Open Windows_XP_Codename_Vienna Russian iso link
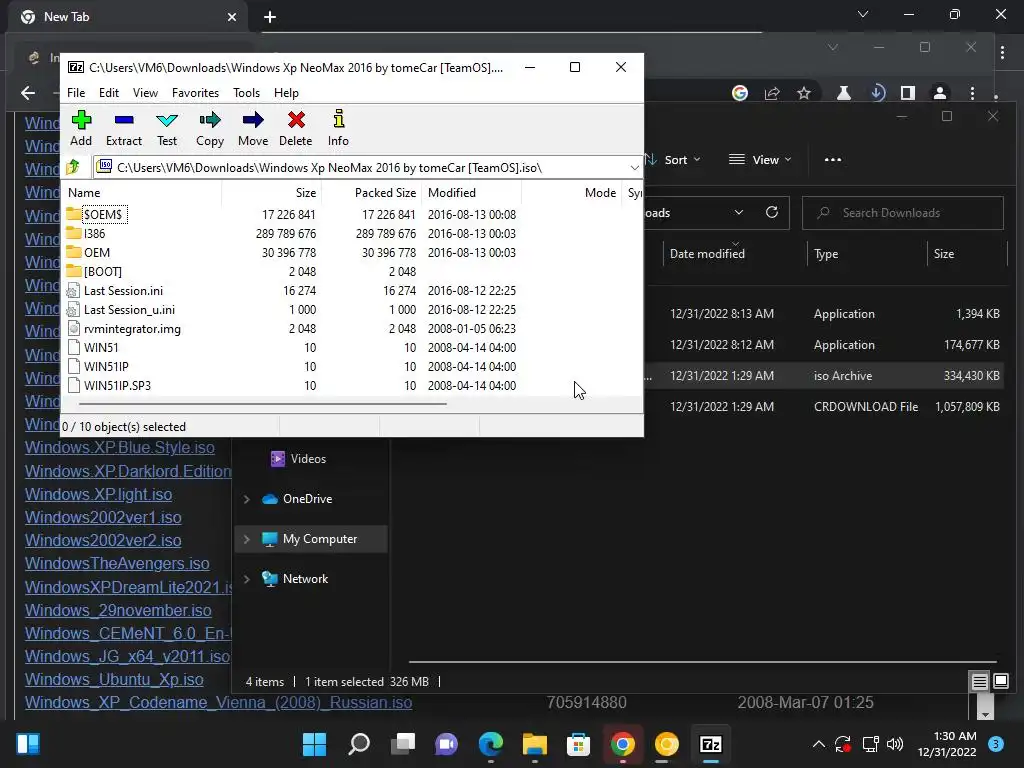1024x768 pixels. [x=218, y=702]
